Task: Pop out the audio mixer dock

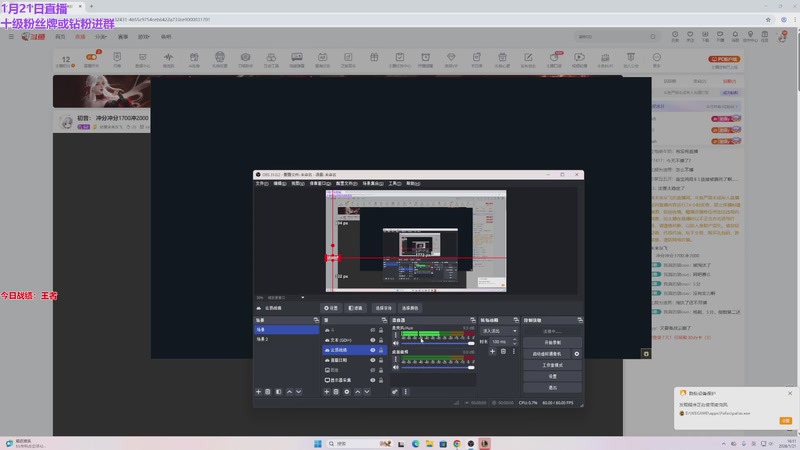Action: coord(472,320)
